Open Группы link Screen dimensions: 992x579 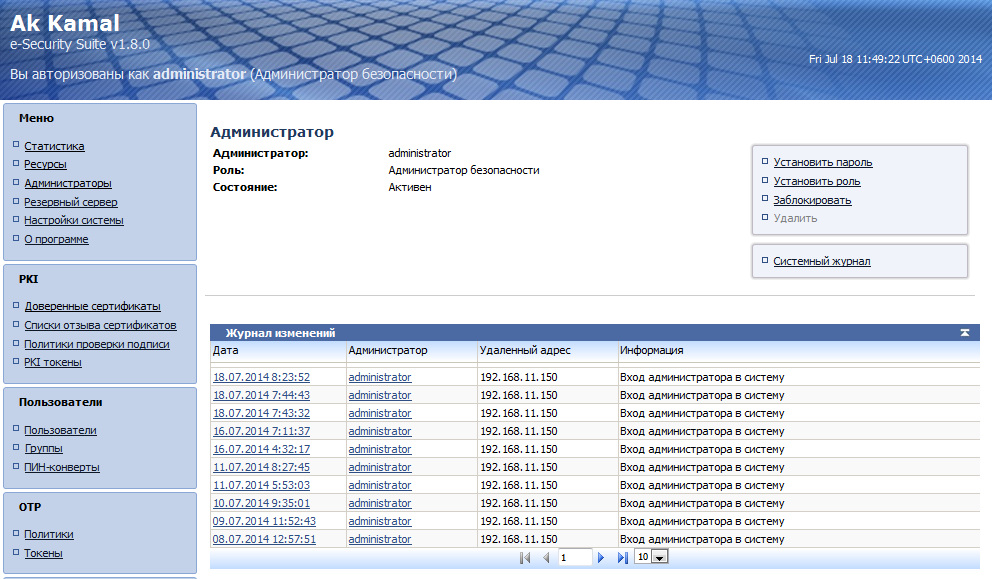point(44,449)
